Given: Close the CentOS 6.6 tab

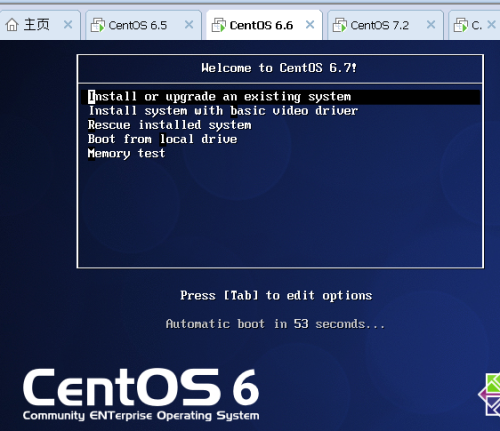Looking at the screenshot, I should (310, 25).
